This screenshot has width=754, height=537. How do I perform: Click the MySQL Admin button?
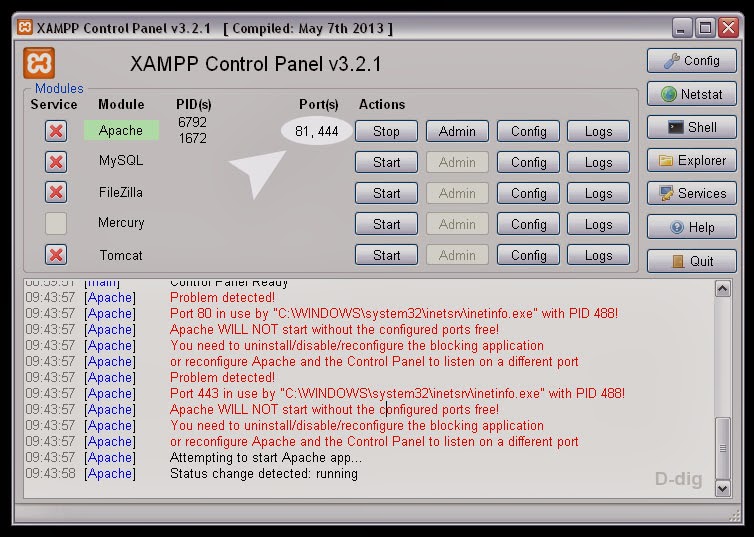[457, 162]
